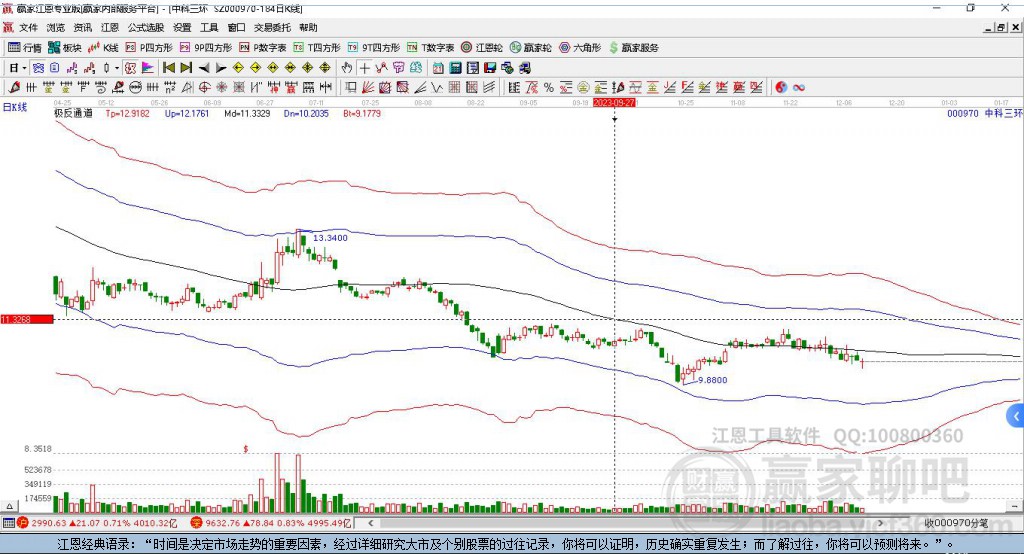Jump to last bar icon

(186, 68)
